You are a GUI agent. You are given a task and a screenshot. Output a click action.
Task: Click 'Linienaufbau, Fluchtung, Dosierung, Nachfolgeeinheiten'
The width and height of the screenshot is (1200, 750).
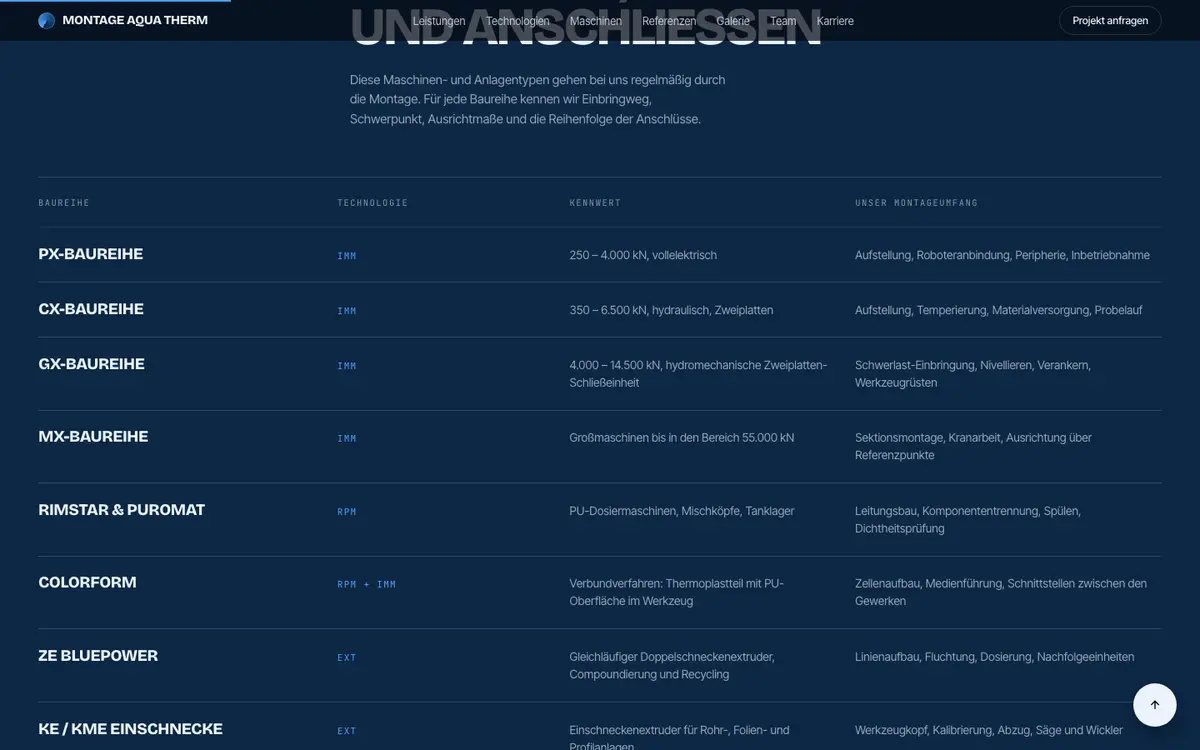[994, 657]
